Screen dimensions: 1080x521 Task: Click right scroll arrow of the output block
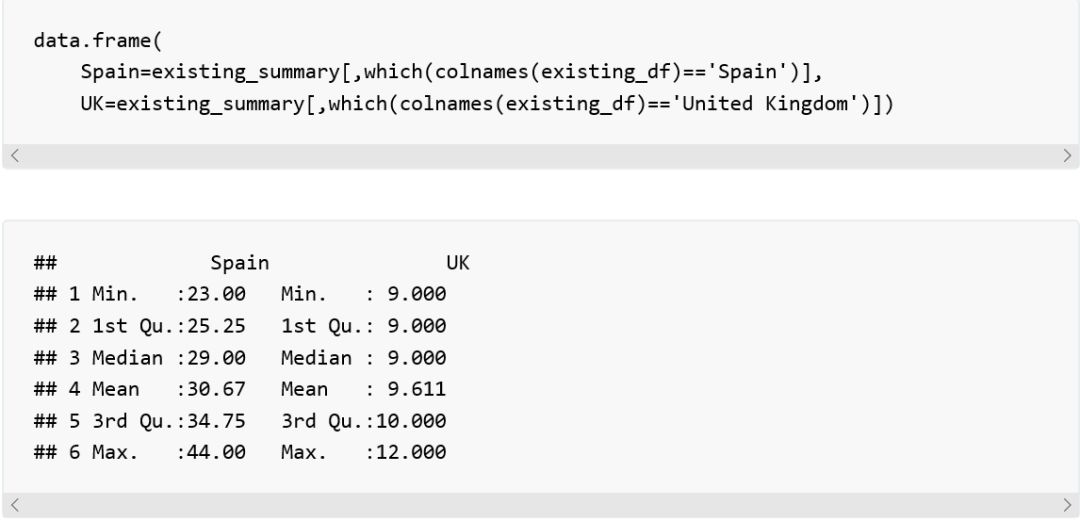1067,504
